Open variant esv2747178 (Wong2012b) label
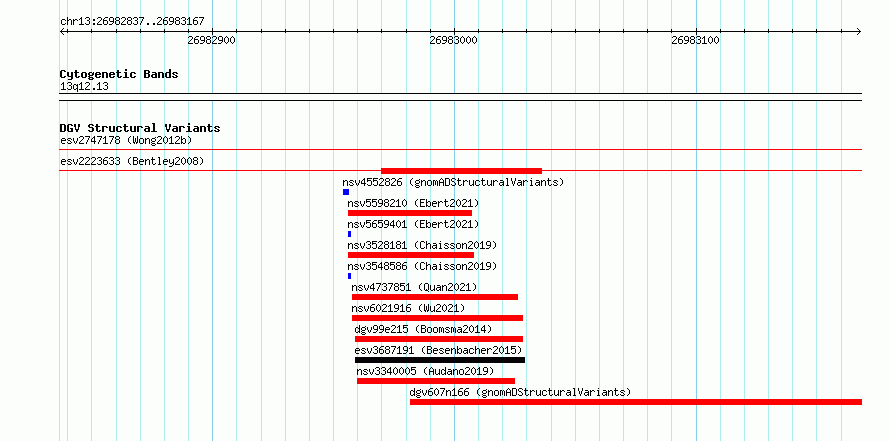 [x=128, y=140]
